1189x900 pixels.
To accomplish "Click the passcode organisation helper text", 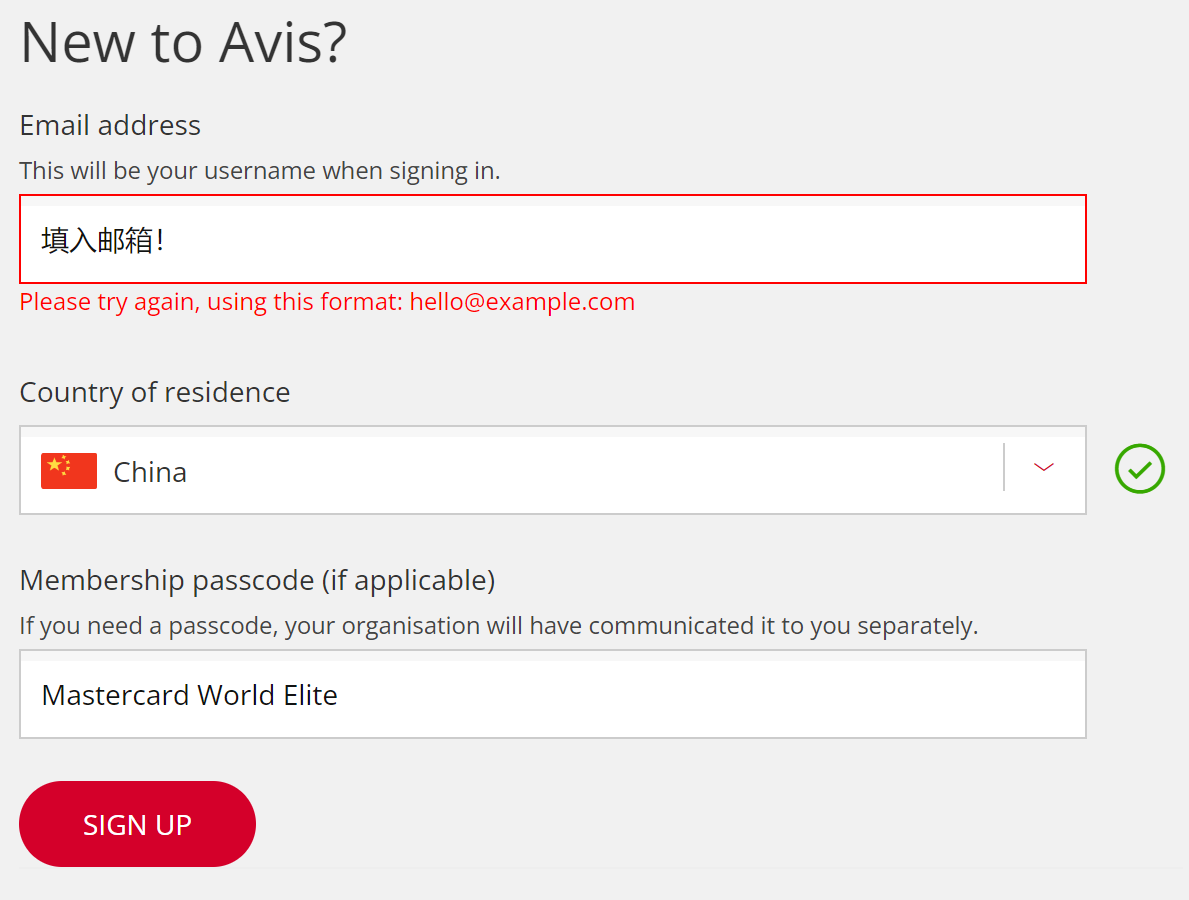I will (x=499, y=626).
